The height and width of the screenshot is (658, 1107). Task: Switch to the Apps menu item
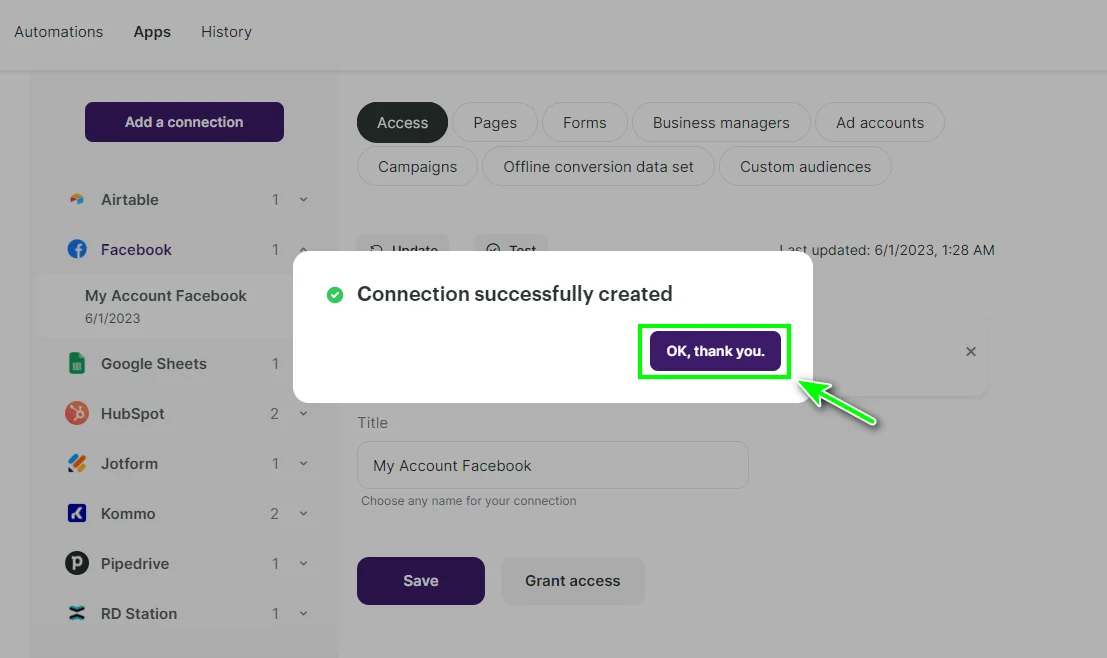[x=152, y=31]
